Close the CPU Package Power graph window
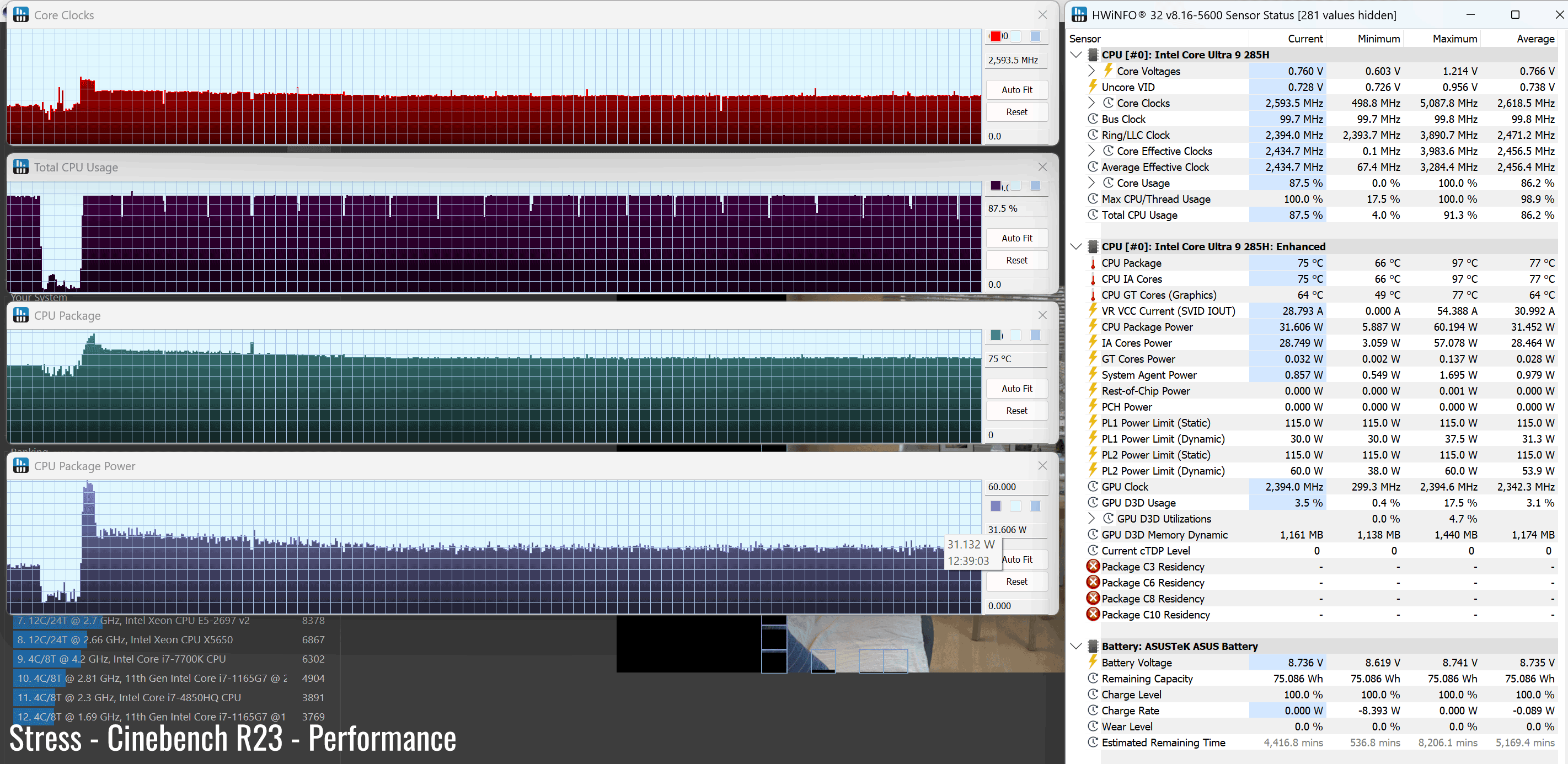 click(1042, 465)
